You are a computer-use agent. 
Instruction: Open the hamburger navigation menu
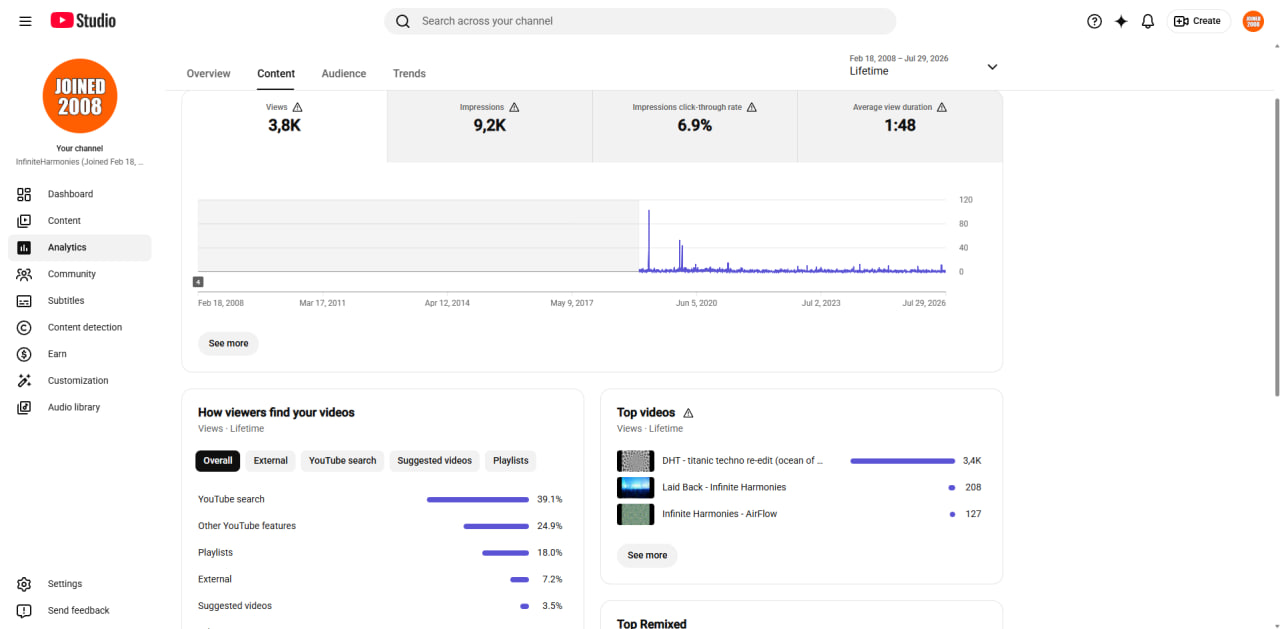[x=25, y=21]
